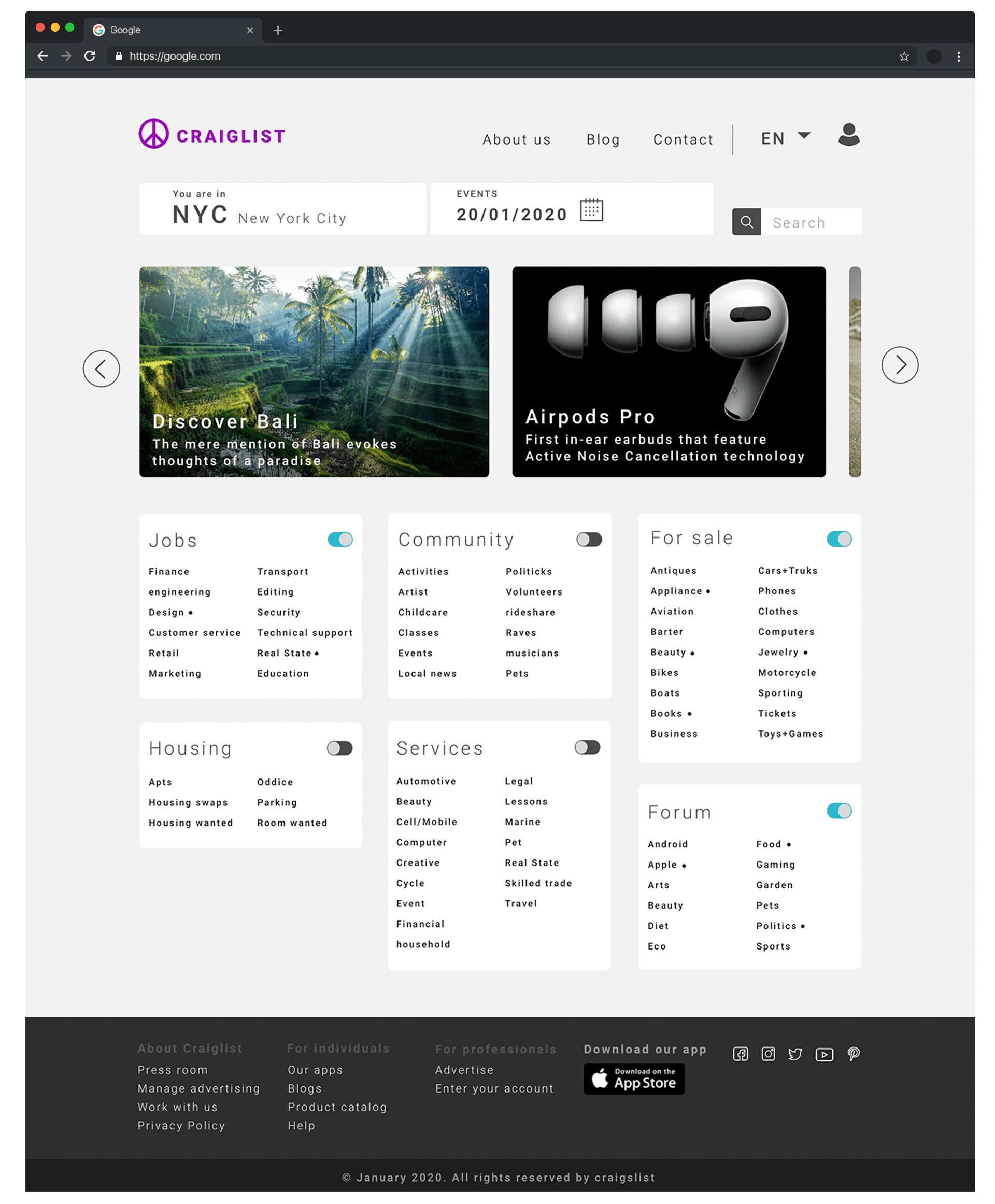Click Help in footer
995x1204 pixels.
click(302, 1125)
